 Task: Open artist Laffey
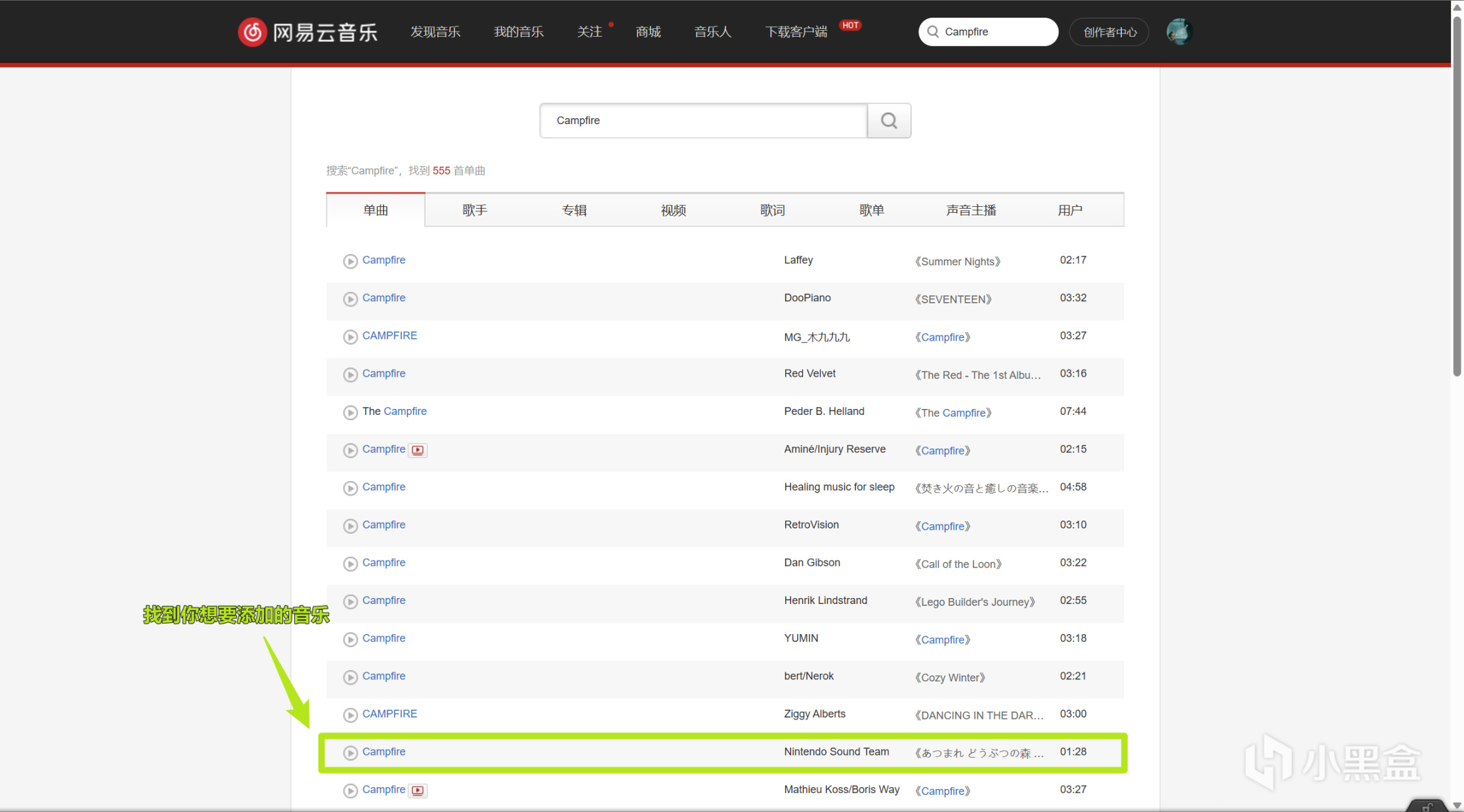click(798, 260)
